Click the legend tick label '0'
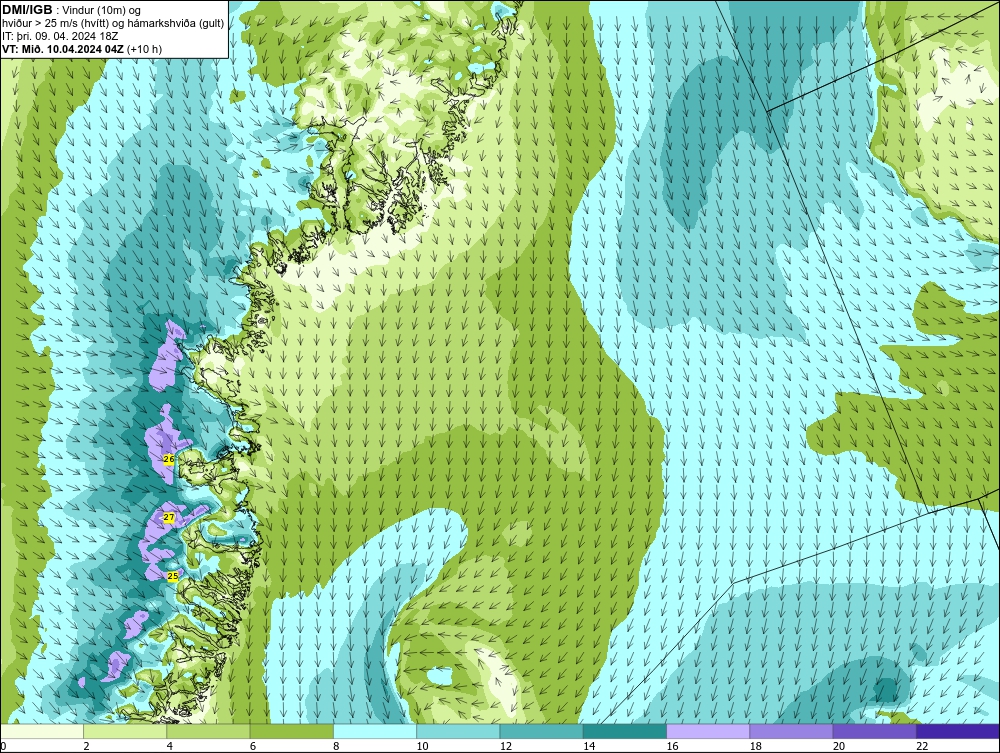This screenshot has width=1000, height=753. (x=3, y=747)
